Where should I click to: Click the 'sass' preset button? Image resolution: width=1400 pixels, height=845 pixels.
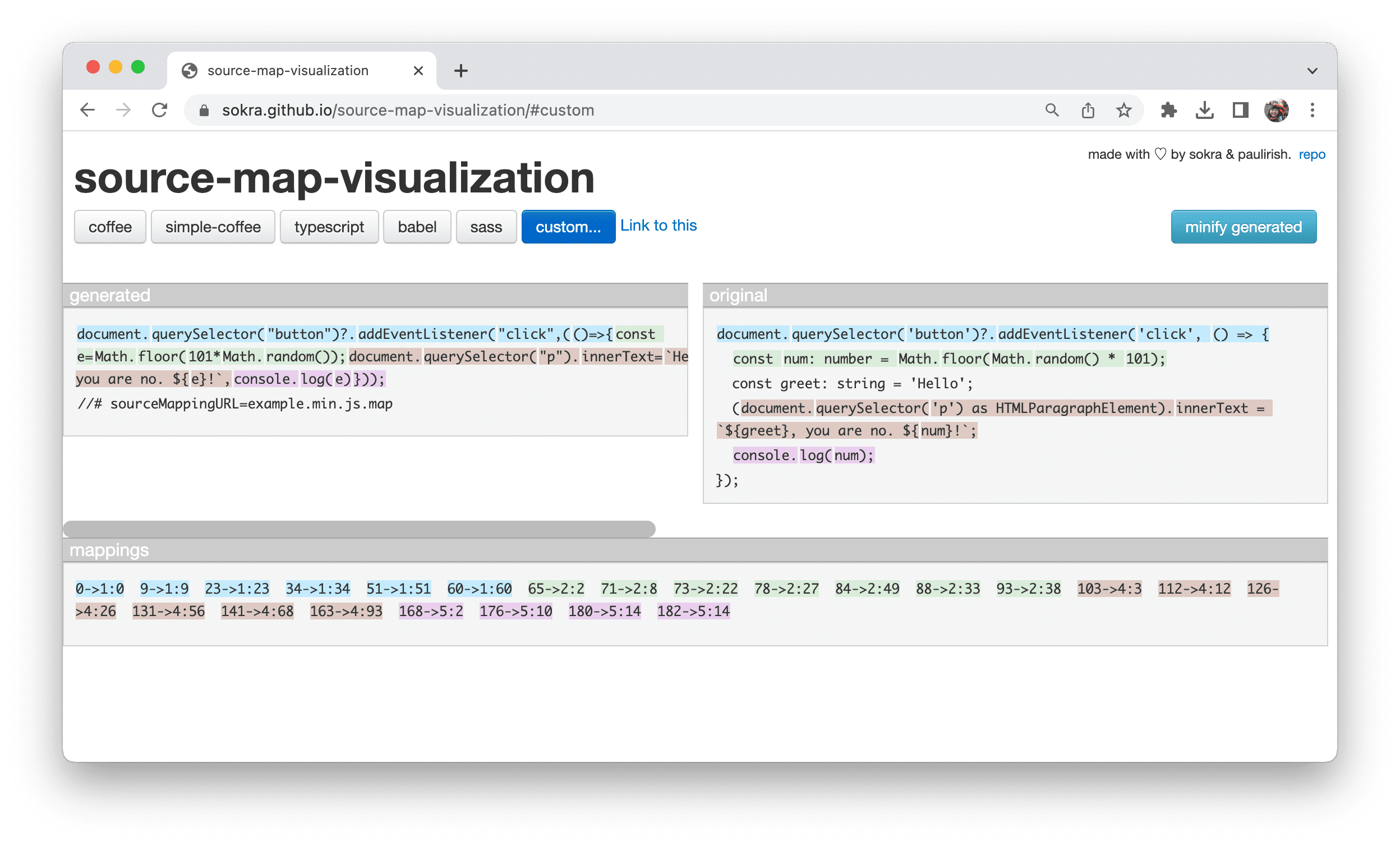click(x=485, y=226)
